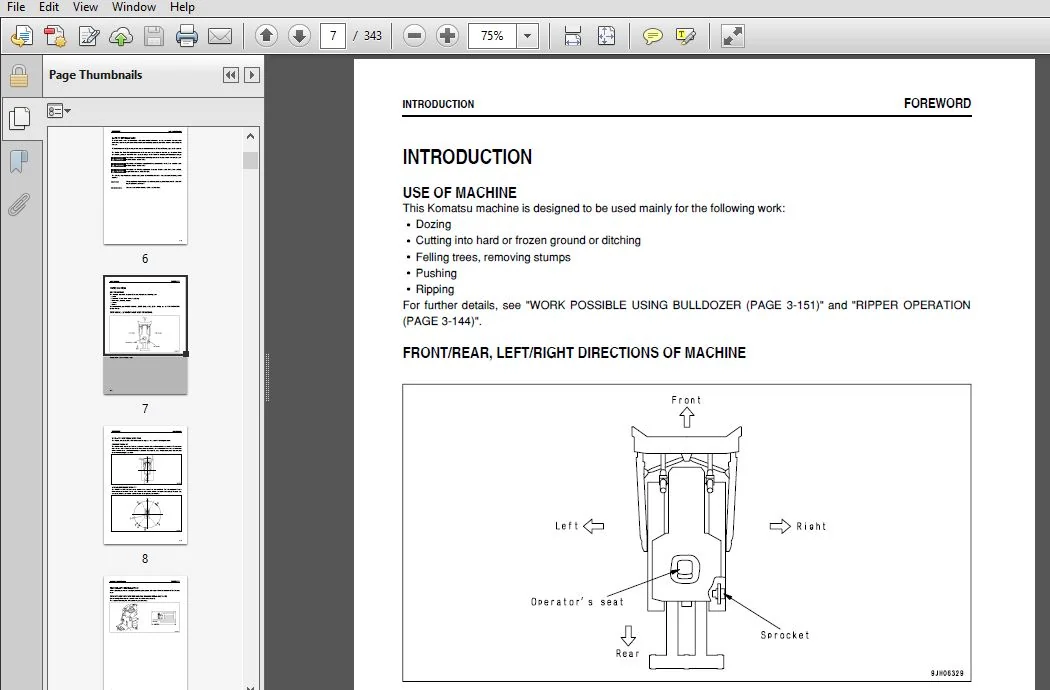Click the security padlock panel icon

click(x=19, y=76)
